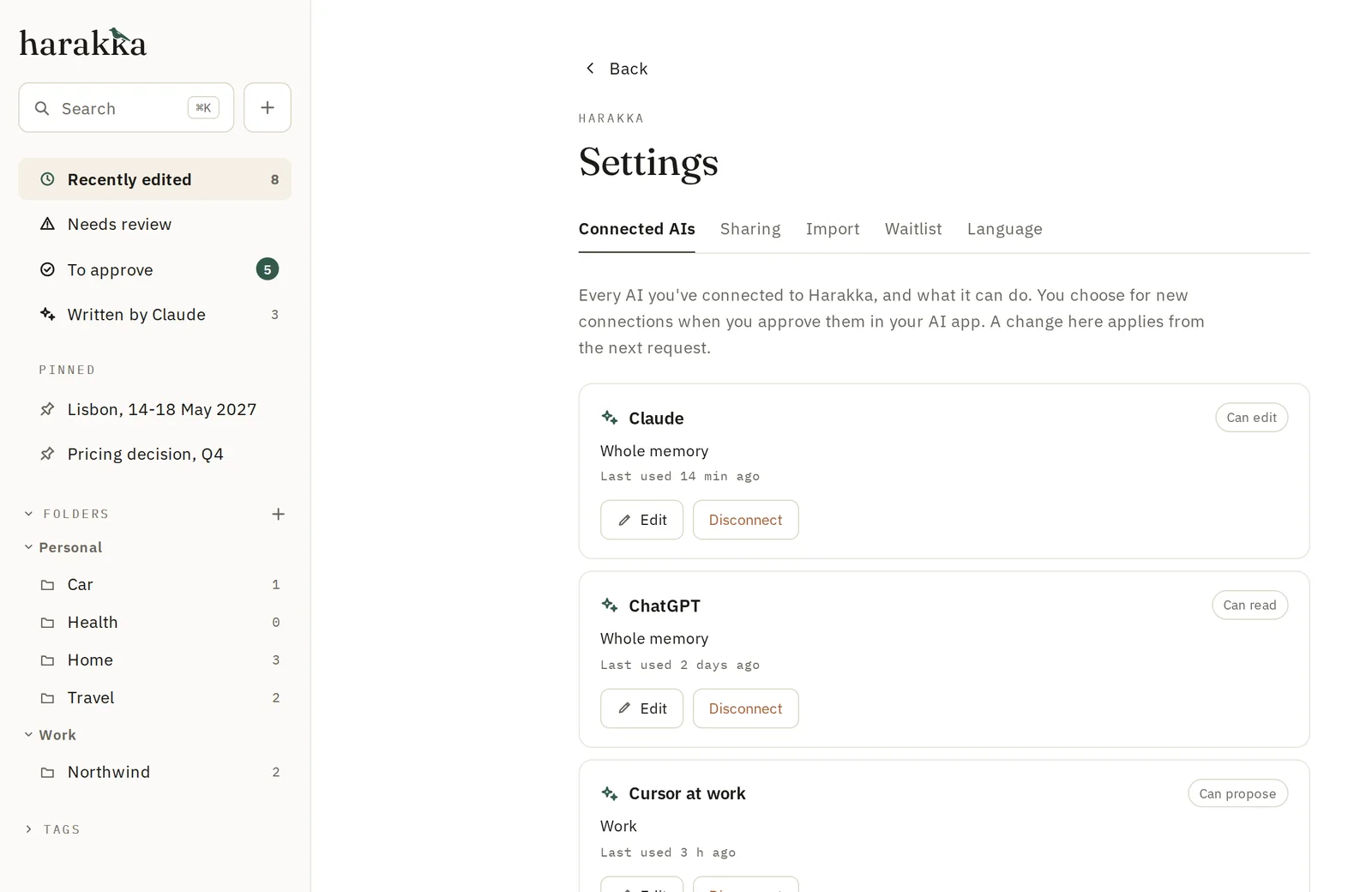Click the 'Last used 2 days ago' text
Image resolution: width=1372 pixels, height=892 pixels.
(x=680, y=665)
